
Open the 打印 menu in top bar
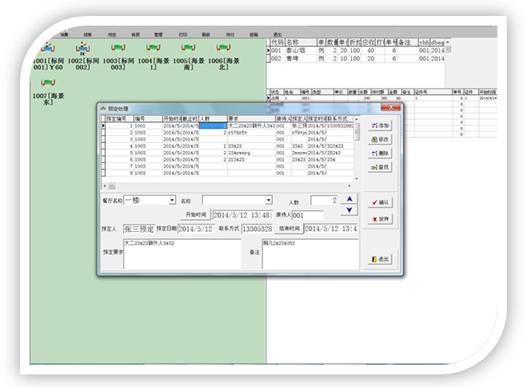click(x=183, y=35)
